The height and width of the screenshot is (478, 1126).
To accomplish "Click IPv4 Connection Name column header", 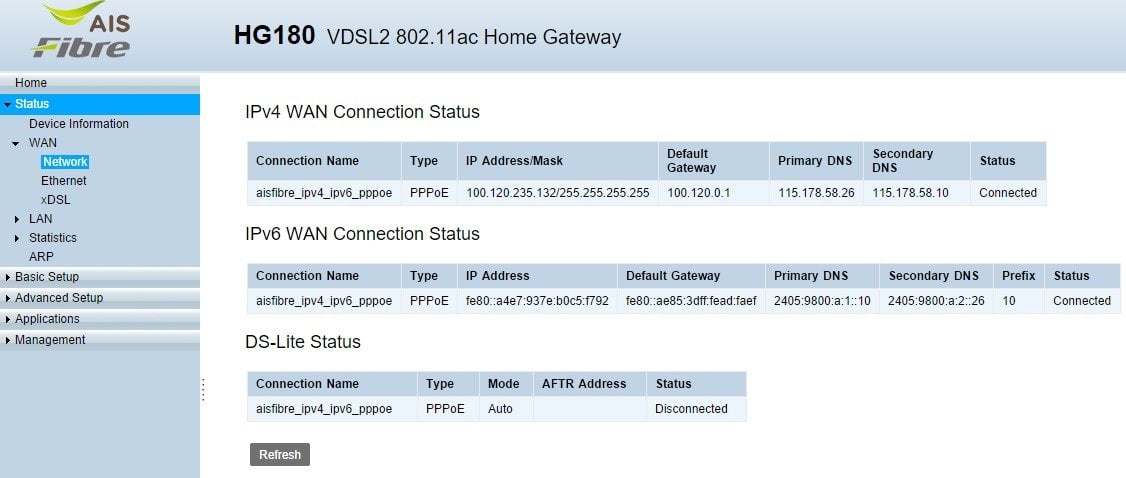I will click(307, 161).
